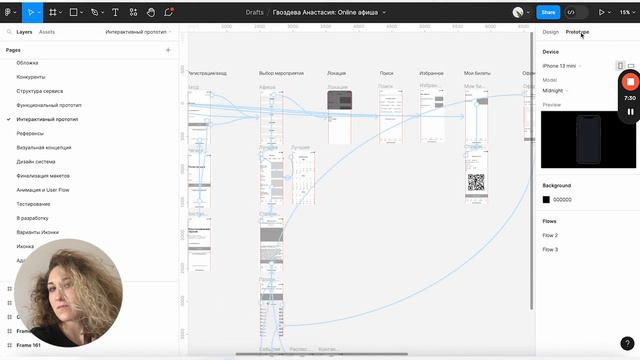Select the Hand tool
The image size is (640, 360).
point(151,12)
